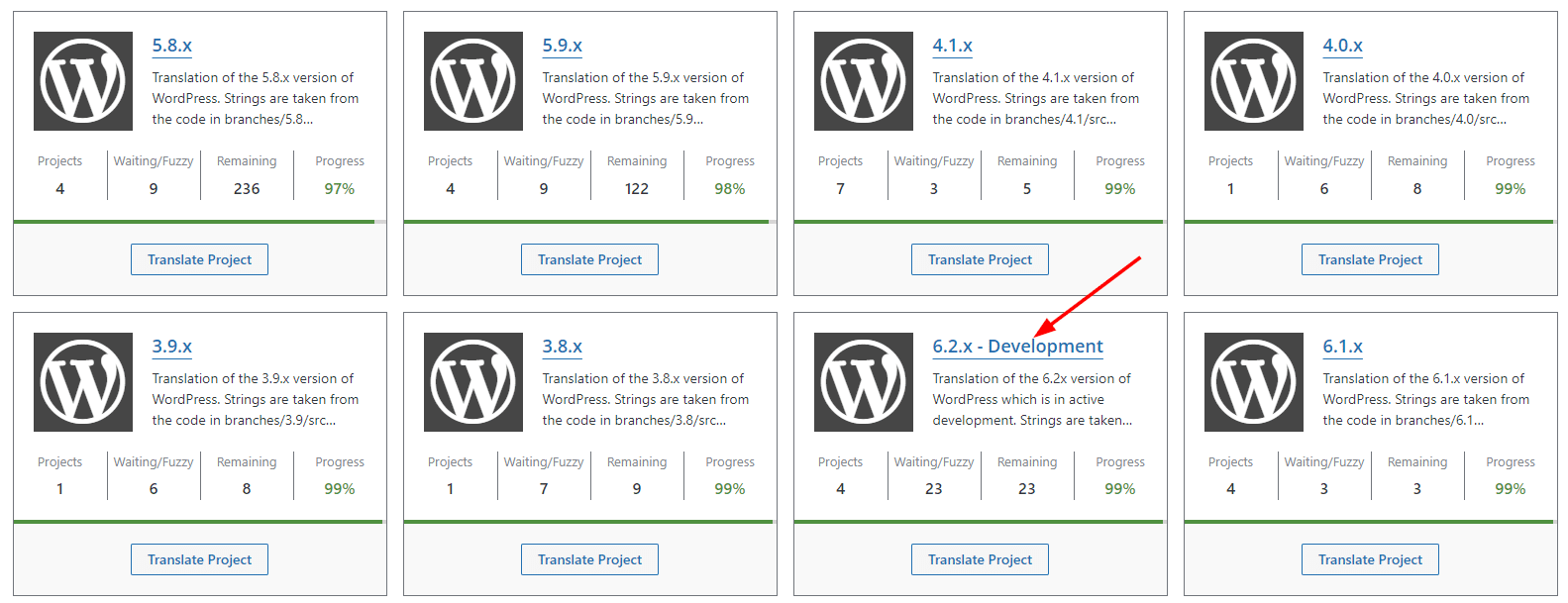This screenshot has width=1568, height=603.
Task: Click the WordPress logo on the 6.1.x card
Action: click(1254, 382)
